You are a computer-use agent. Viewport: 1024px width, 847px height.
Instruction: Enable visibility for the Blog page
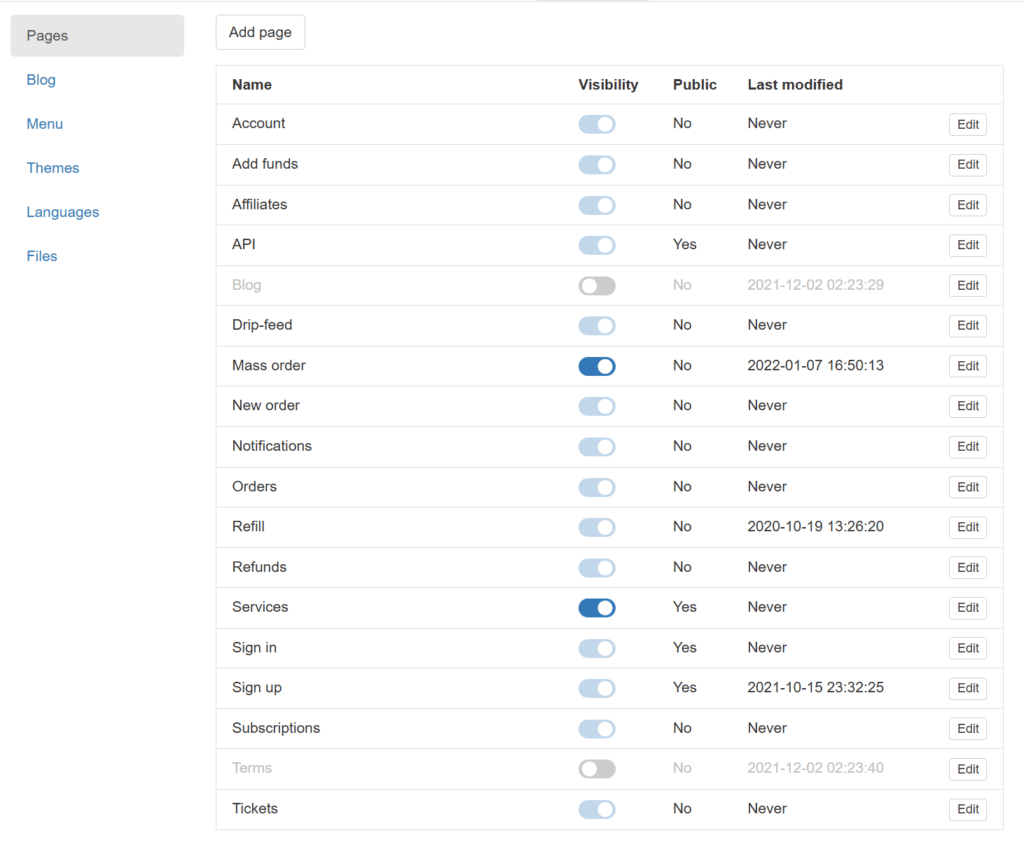597,286
